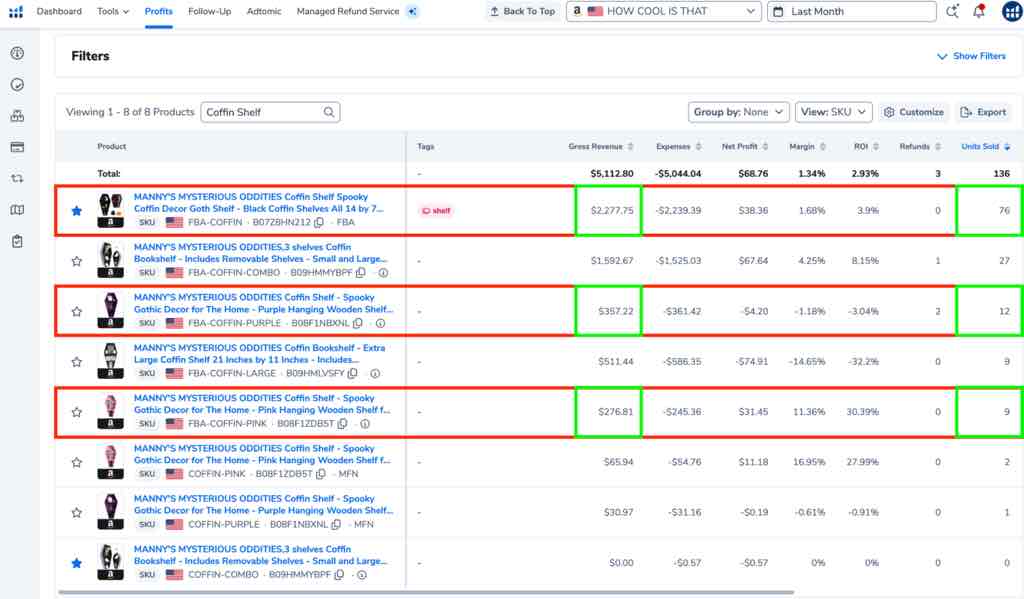Open the dollar-coin sidebar icon

[x=18, y=53]
